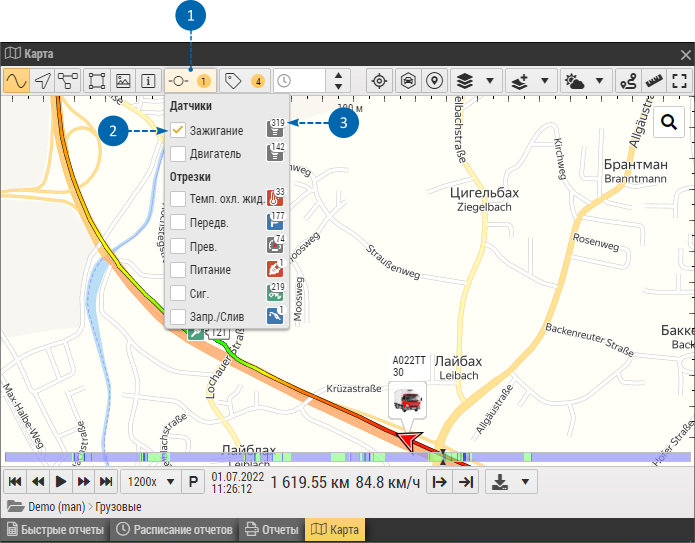The image size is (695, 543).
Task: Click the add layer icon
Action: coord(519,81)
